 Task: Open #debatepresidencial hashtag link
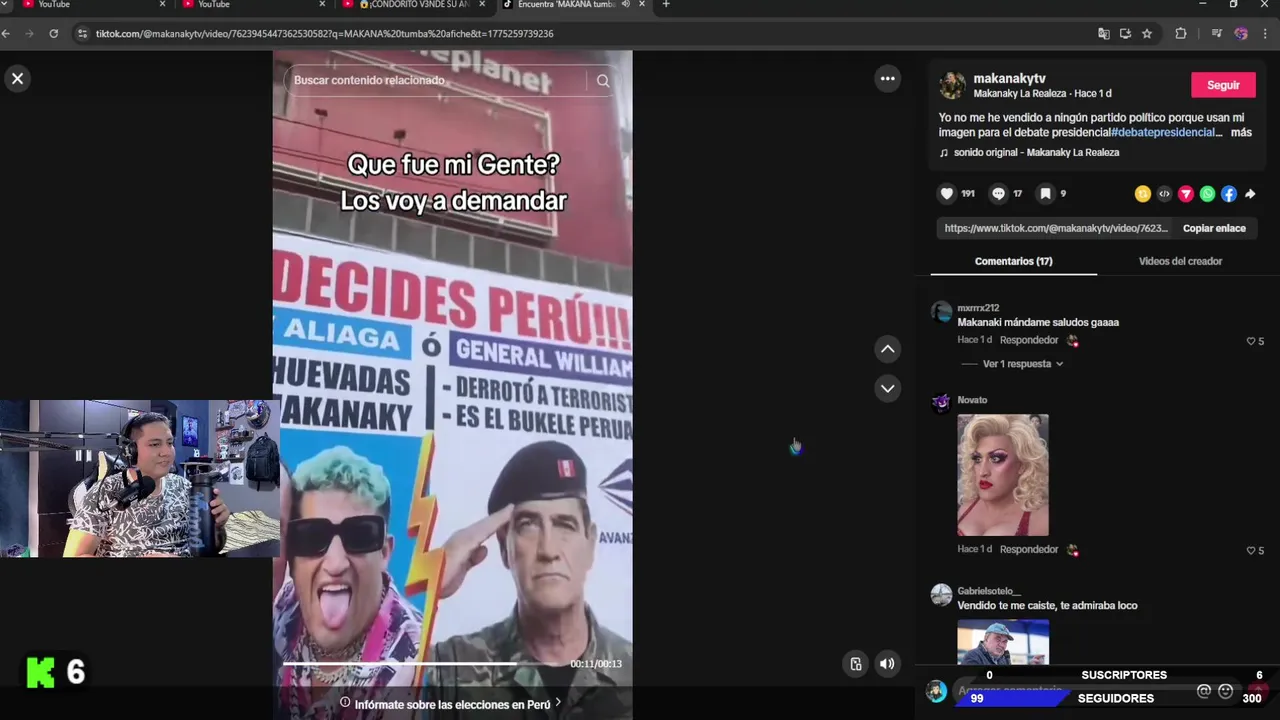pos(1162,132)
